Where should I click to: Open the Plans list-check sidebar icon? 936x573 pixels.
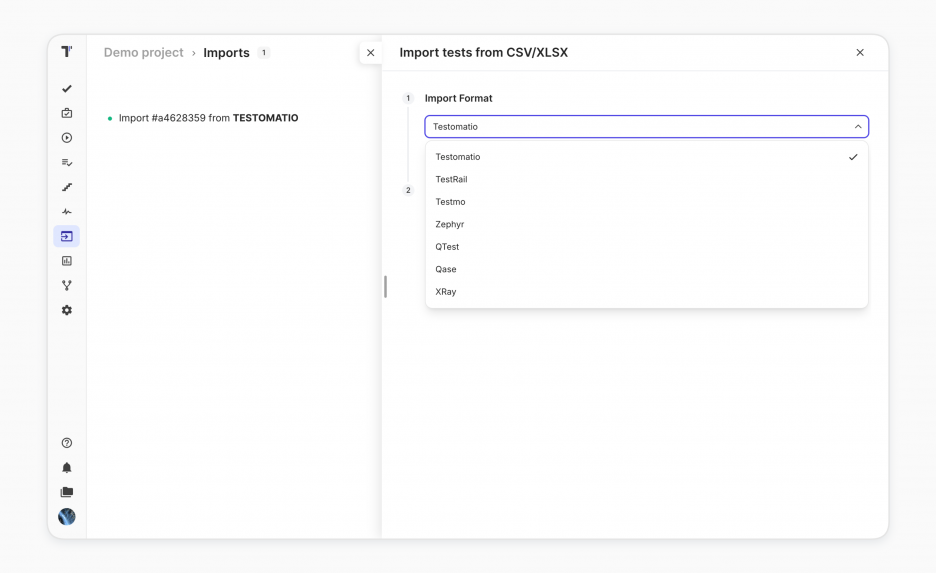[x=67, y=162]
